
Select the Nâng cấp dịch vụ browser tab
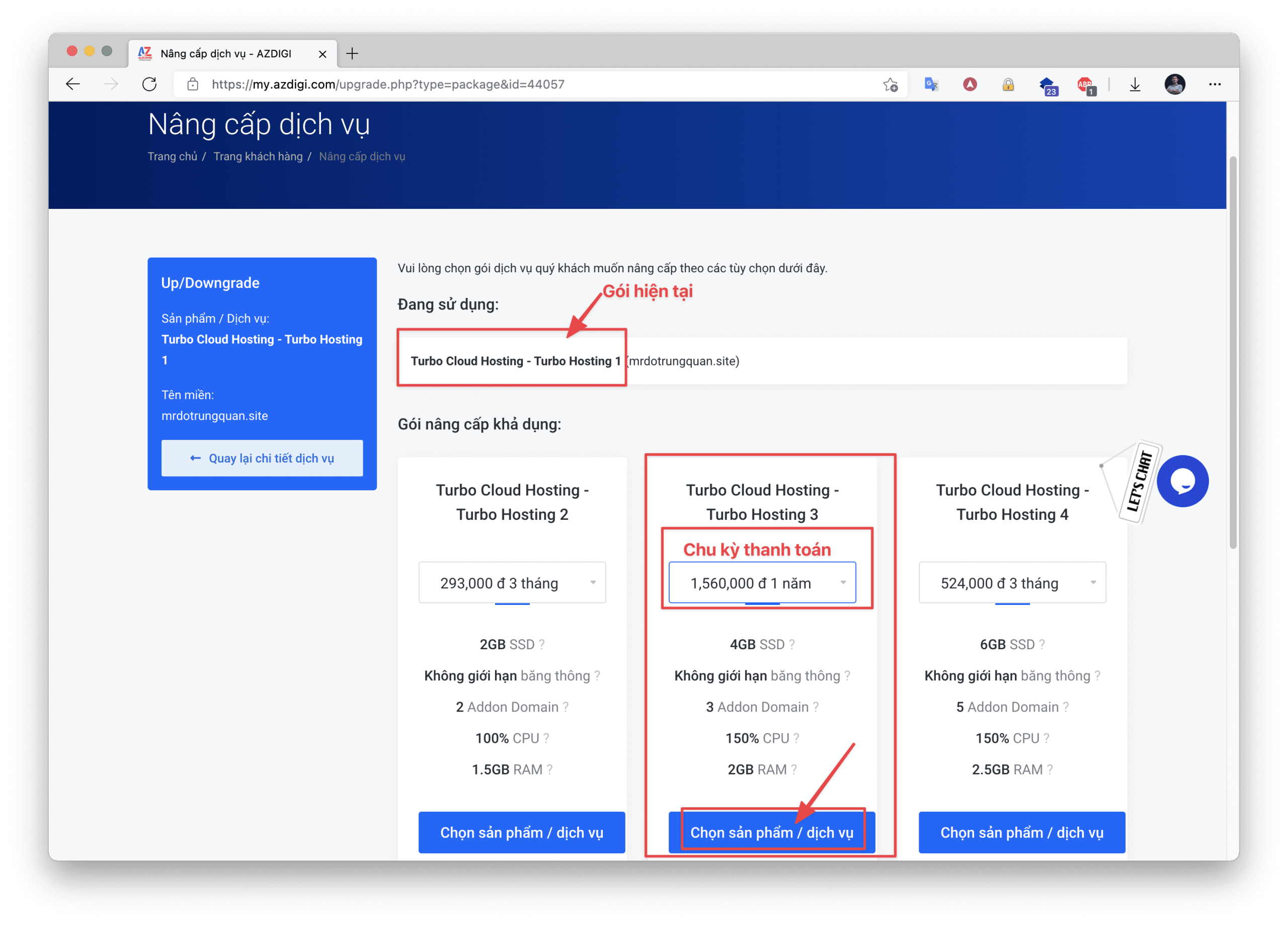(x=227, y=53)
